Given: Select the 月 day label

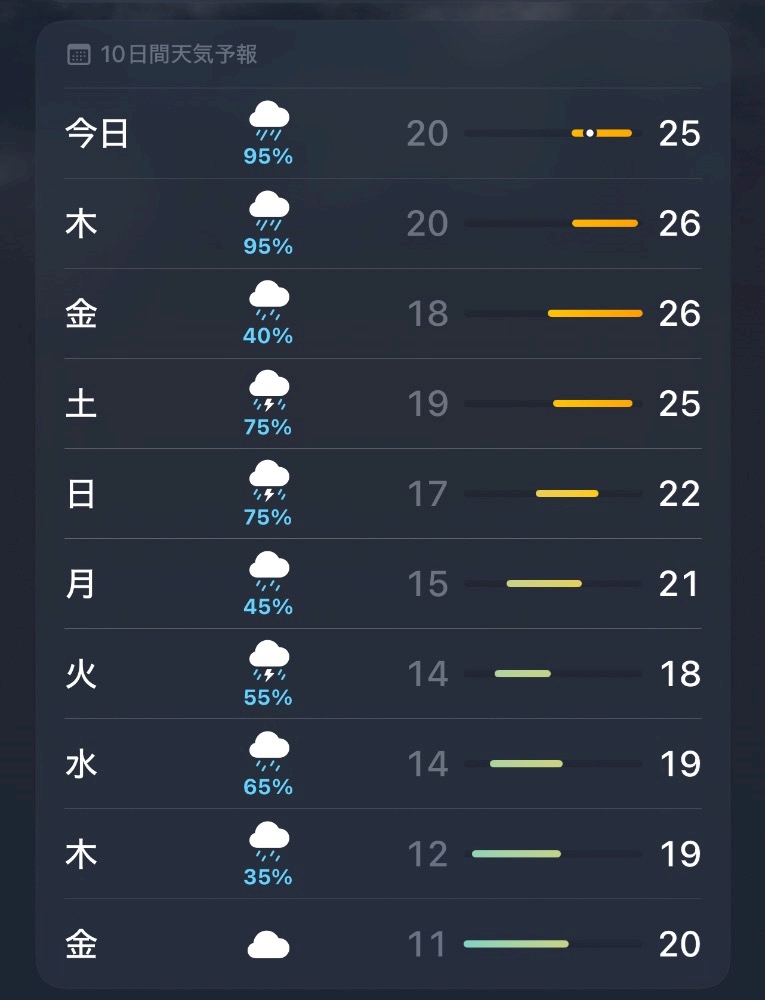Looking at the screenshot, I should point(81,584).
